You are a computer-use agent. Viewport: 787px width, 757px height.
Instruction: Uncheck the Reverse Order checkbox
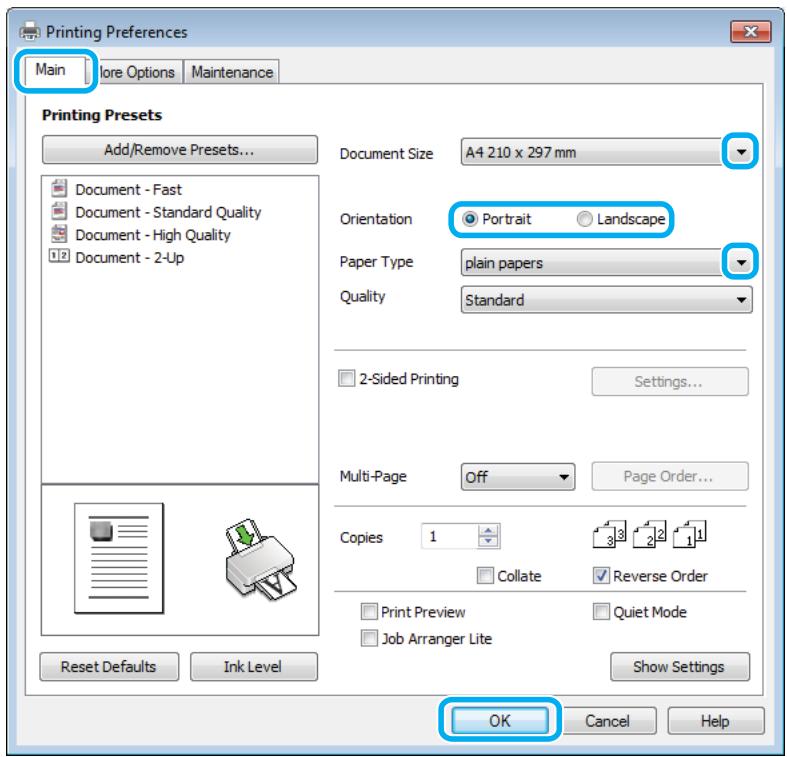point(601,575)
